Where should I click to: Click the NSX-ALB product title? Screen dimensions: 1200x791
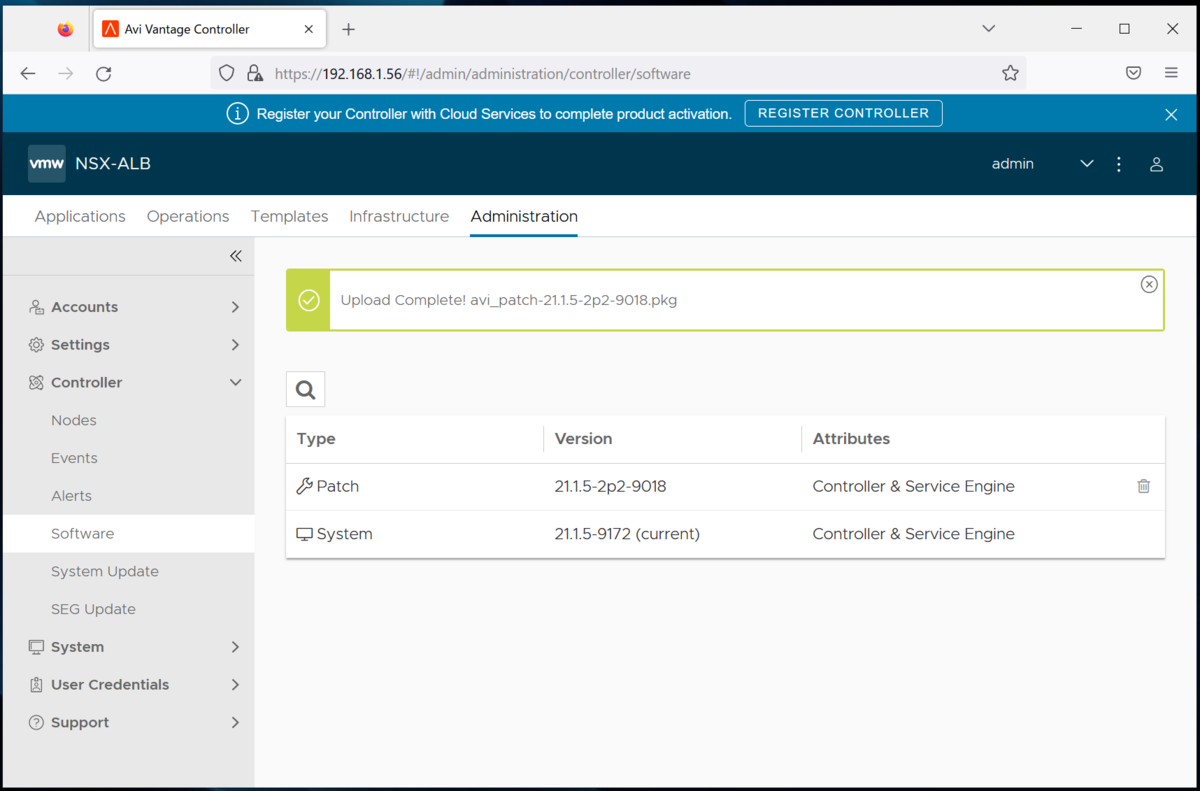point(113,164)
